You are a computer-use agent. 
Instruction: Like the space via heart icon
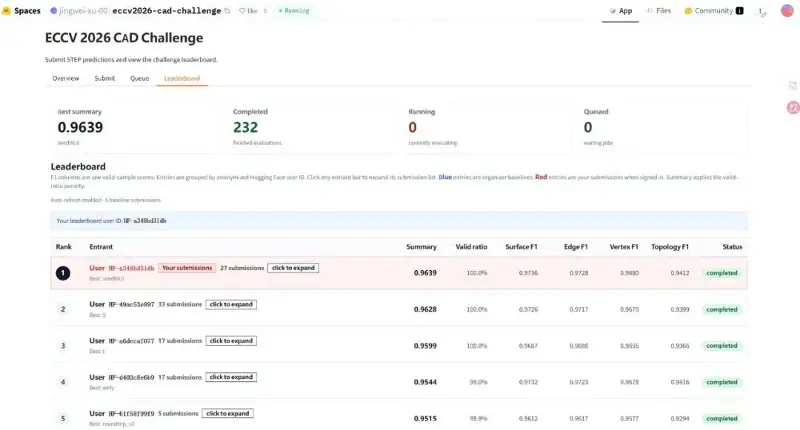coord(242,11)
